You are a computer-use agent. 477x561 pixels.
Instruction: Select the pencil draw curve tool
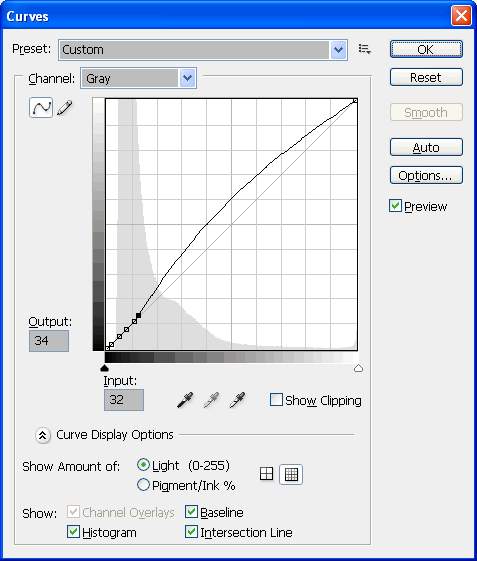[x=64, y=107]
